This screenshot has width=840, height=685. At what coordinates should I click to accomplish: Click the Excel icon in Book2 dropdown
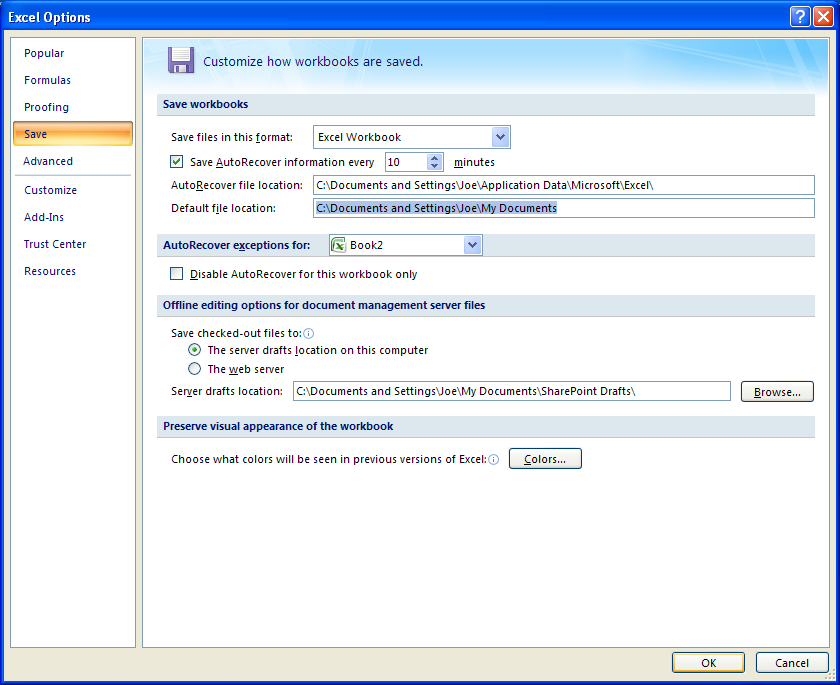(339, 245)
